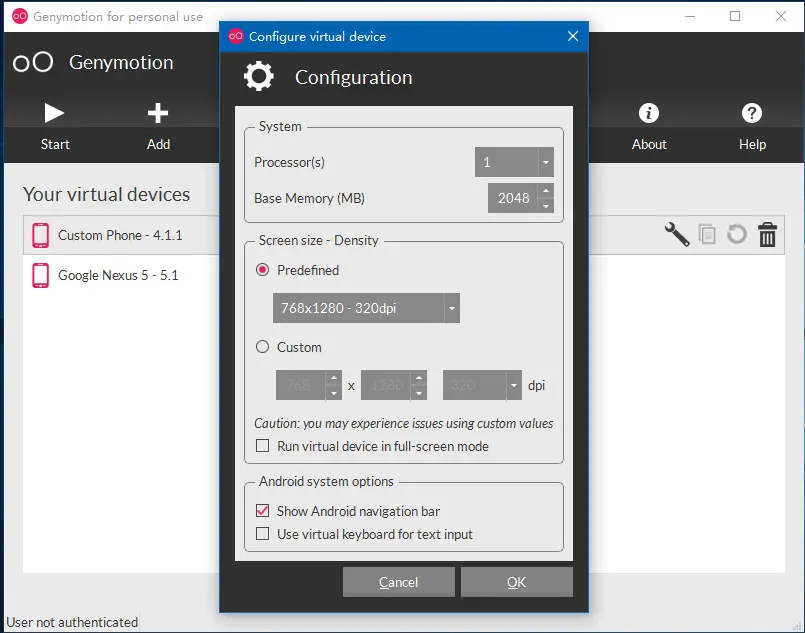Click the custom height field 1280
Image resolution: width=805 pixels, height=633 pixels.
386,385
